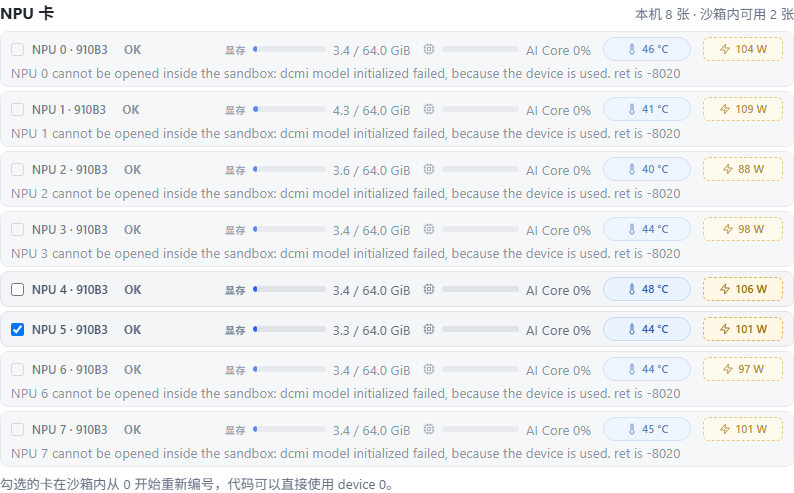Click the NPU 6 sandbox error message
Screen dimensions: 794x493
[345, 393]
